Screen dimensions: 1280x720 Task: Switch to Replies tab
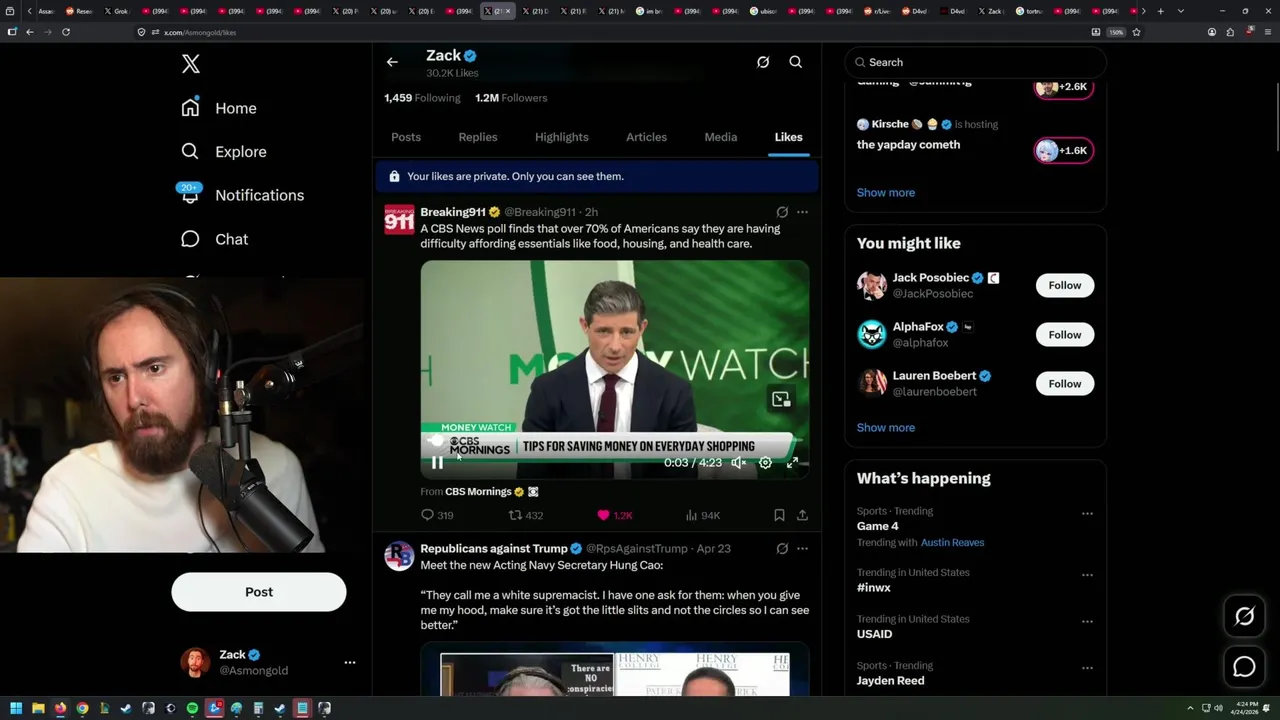click(478, 137)
